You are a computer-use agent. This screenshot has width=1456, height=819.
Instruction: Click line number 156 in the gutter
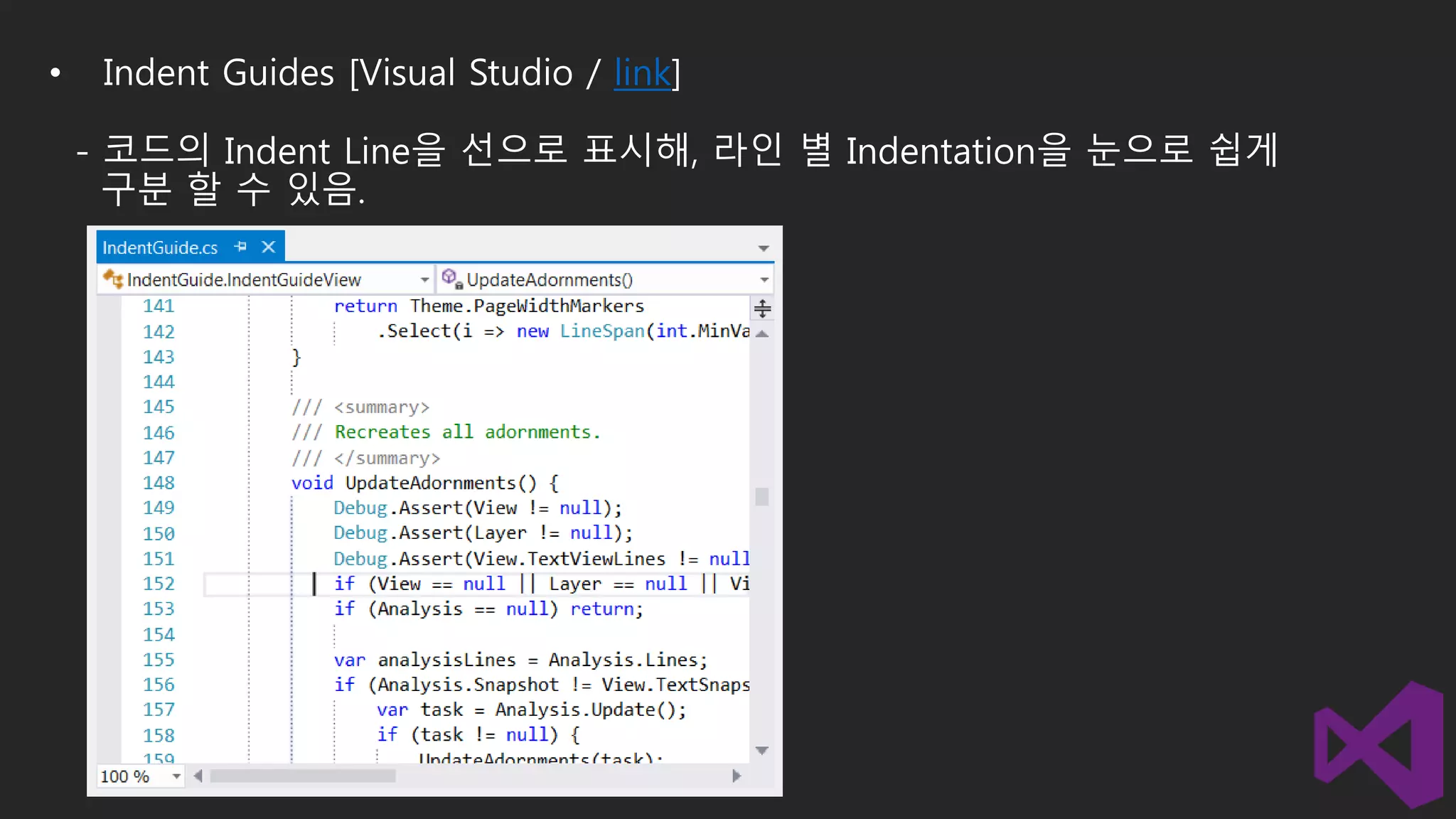click(159, 685)
